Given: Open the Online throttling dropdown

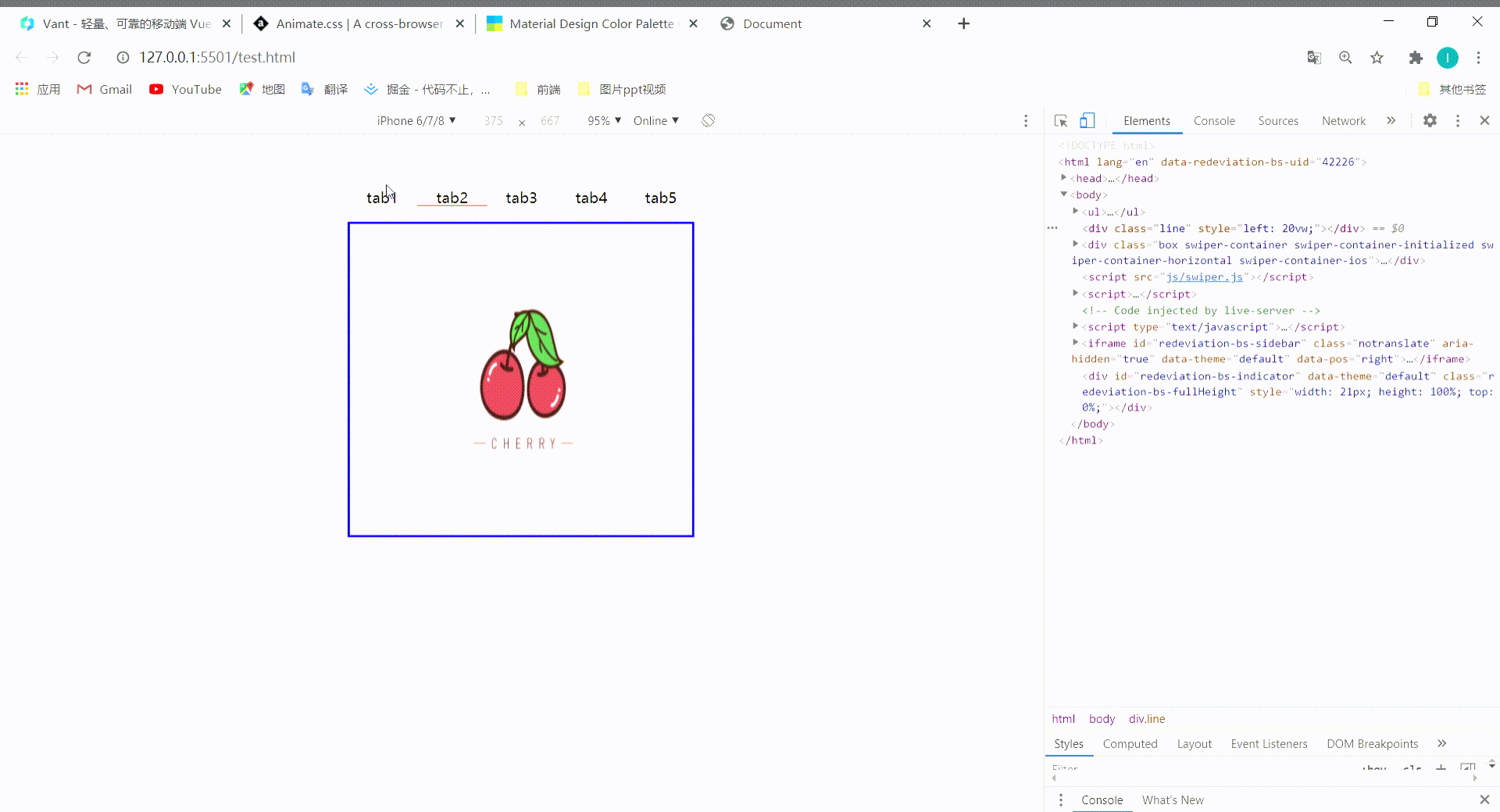Looking at the screenshot, I should pyautogui.click(x=656, y=120).
